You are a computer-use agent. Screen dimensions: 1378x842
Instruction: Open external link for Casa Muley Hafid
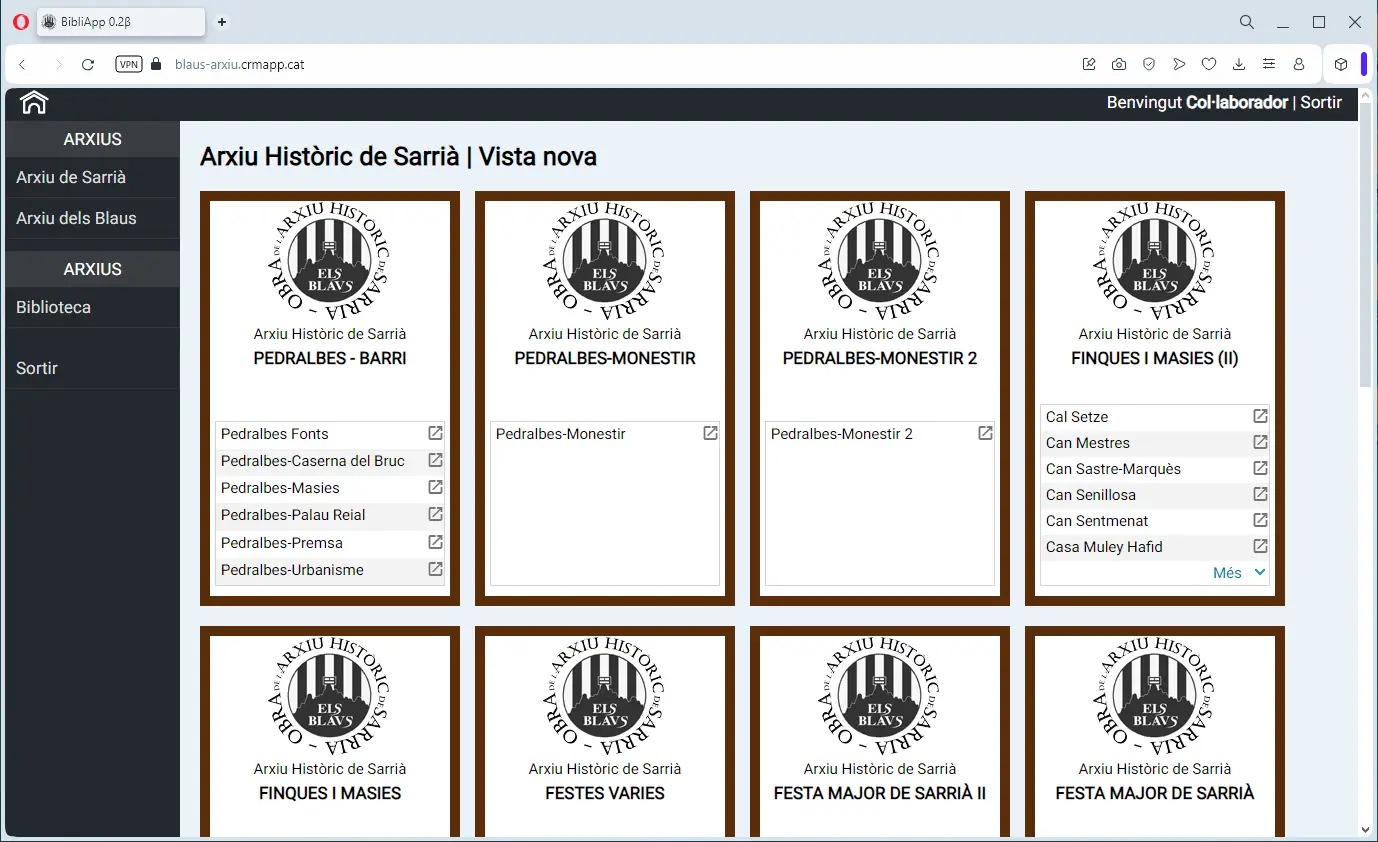click(1260, 546)
